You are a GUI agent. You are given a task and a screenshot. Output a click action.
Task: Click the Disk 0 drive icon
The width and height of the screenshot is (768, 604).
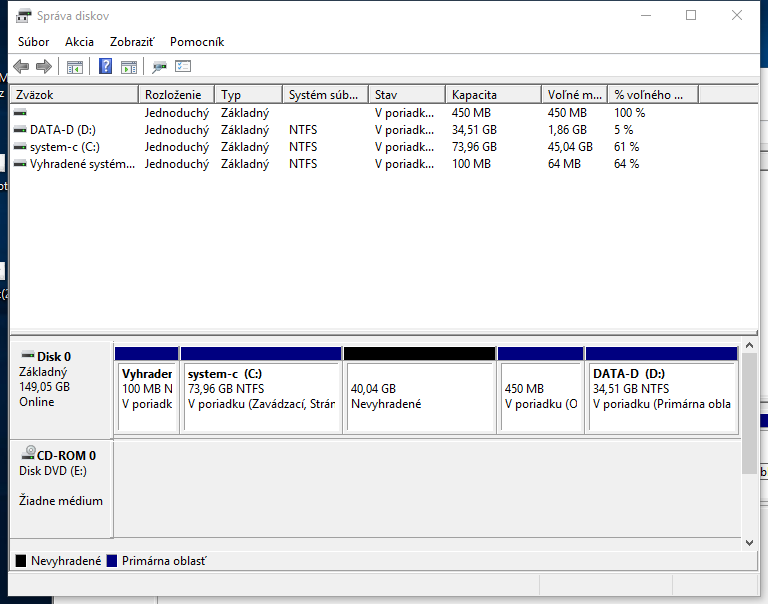click(x=27, y=356)
